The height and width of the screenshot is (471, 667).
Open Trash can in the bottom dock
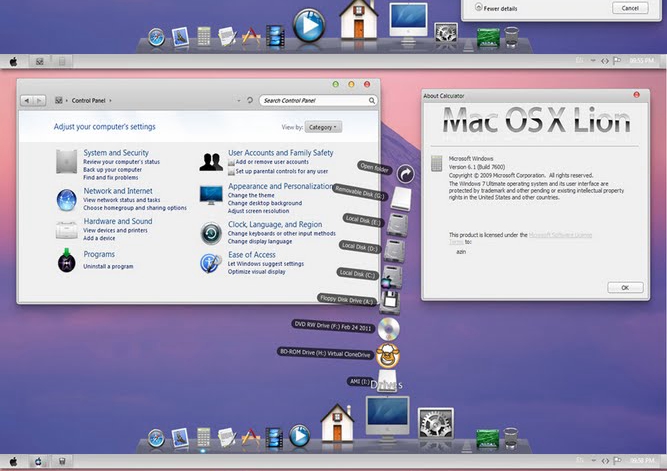(510, 438)
